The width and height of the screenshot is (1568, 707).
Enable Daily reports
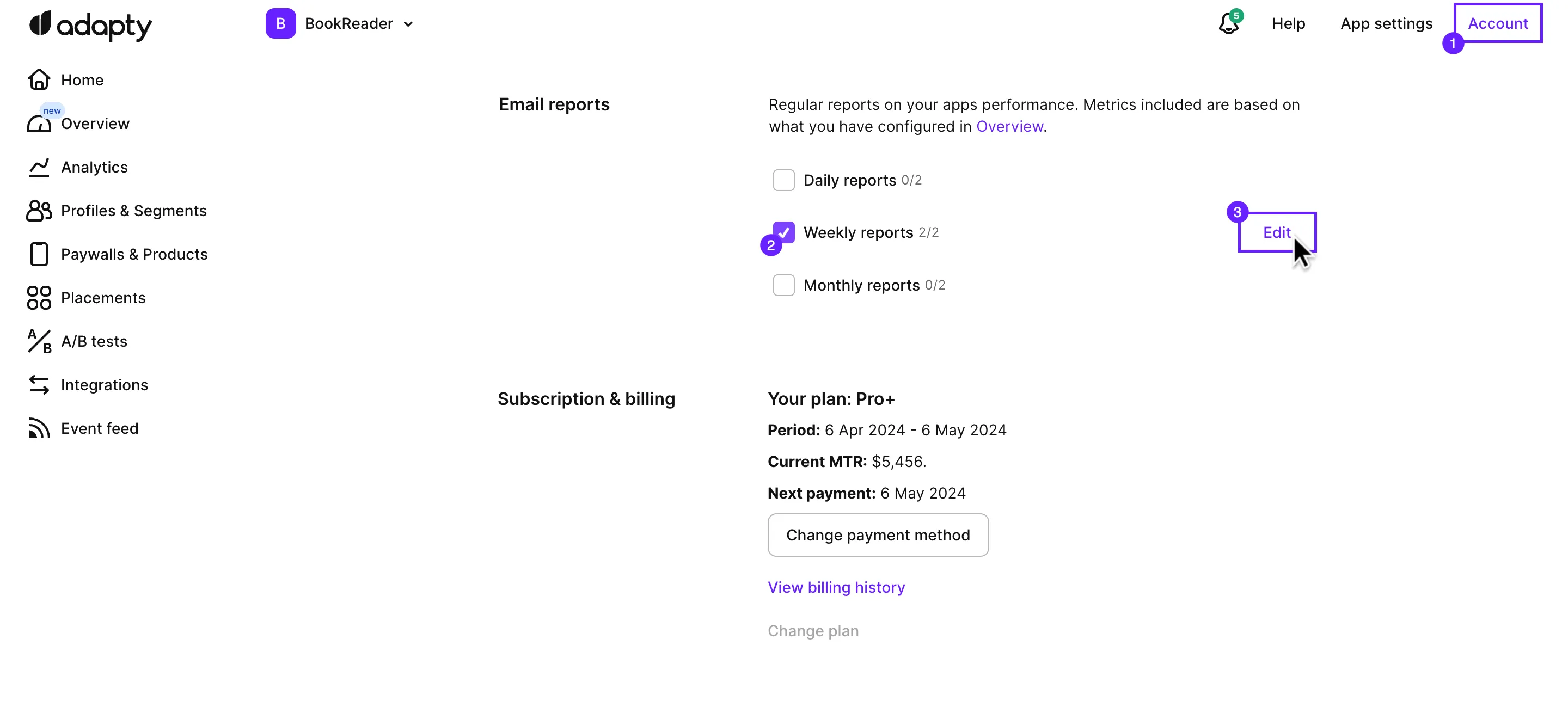click(783, 180)
